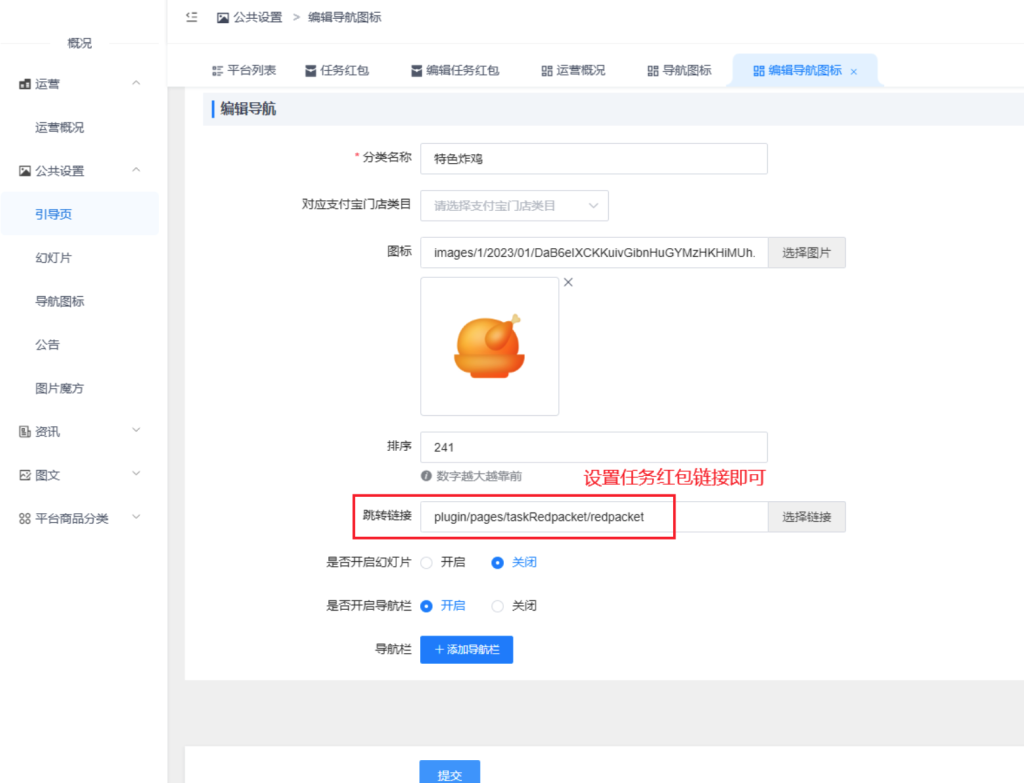The width and height of the screenshot is (1024, 783).
Task: Switch to the 任务红包 tab
Action: tap(337, 71)
